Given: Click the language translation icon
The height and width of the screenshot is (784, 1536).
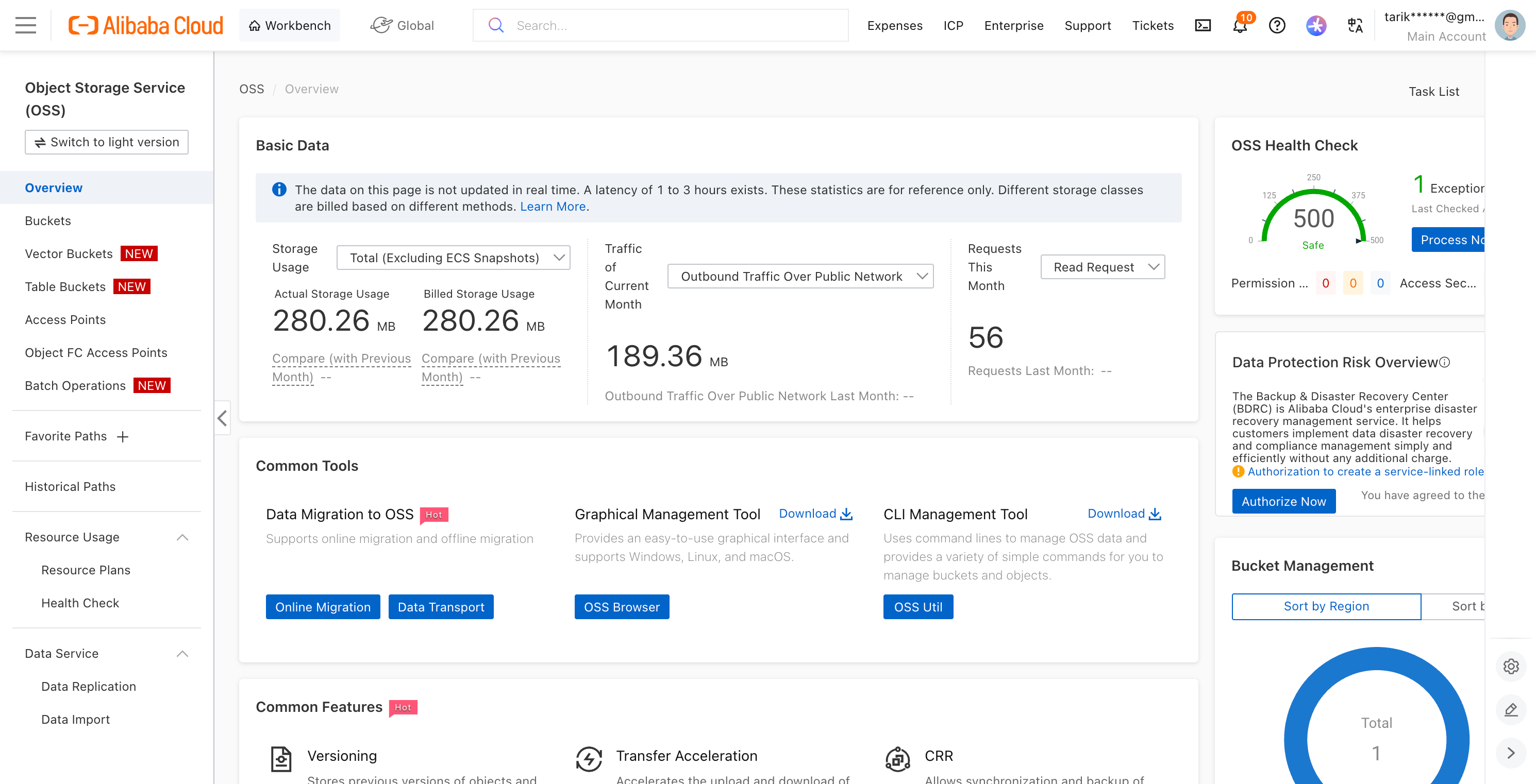Looking at the screenshot, I should pyautogui.click(x=1355, y=26).
